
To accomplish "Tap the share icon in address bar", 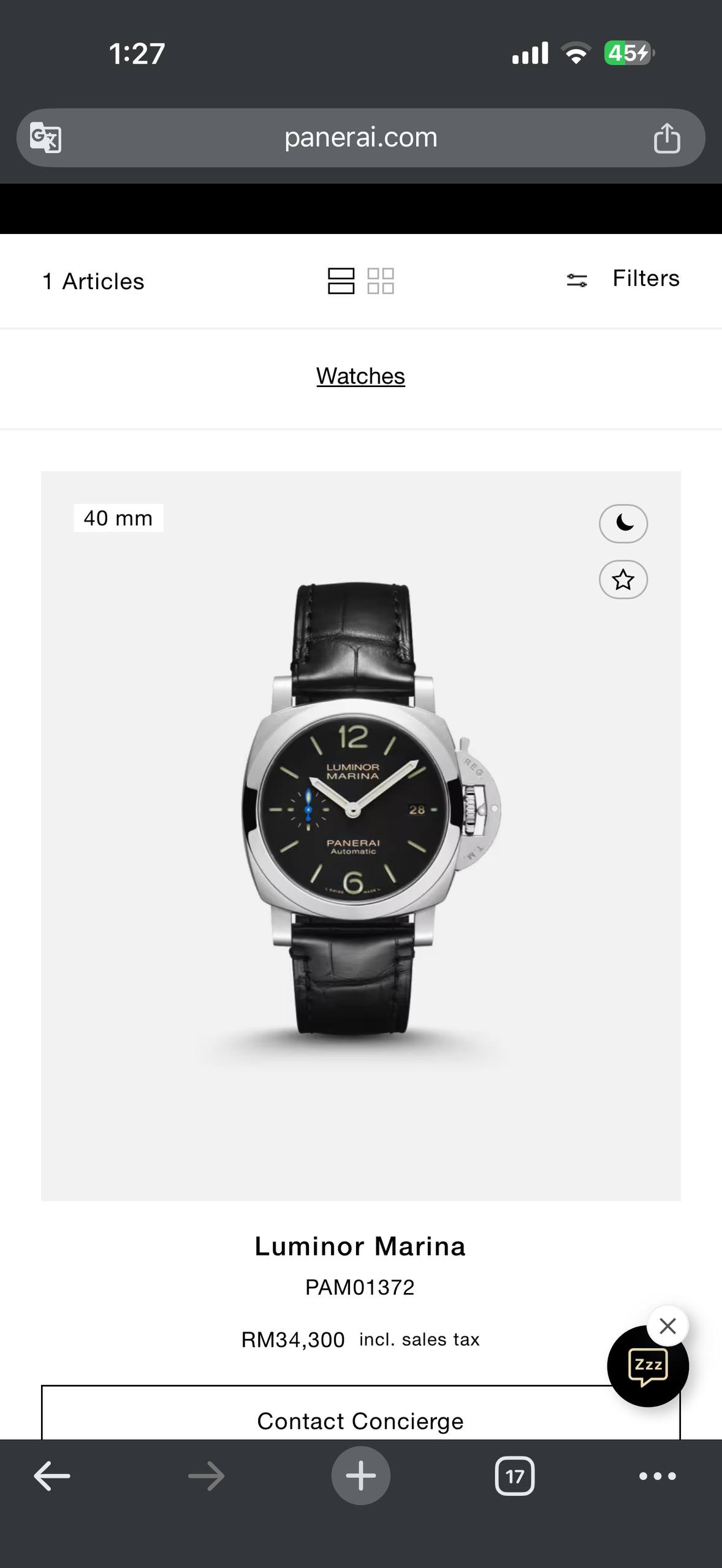I will click(666, 137).
